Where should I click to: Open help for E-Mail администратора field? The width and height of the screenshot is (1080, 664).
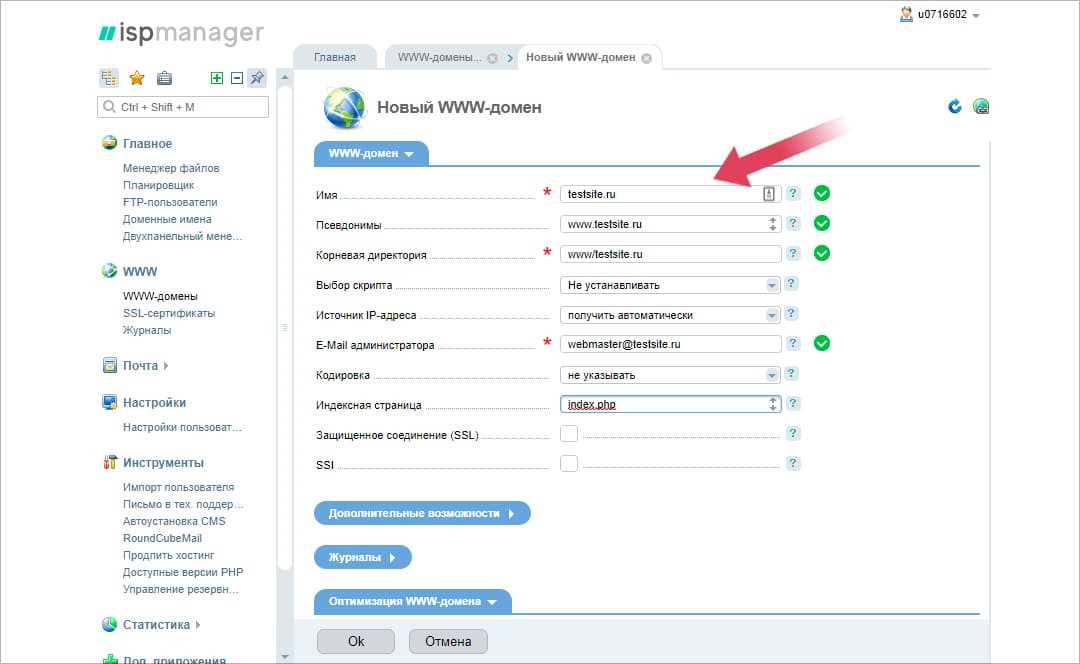pos(793,343)
